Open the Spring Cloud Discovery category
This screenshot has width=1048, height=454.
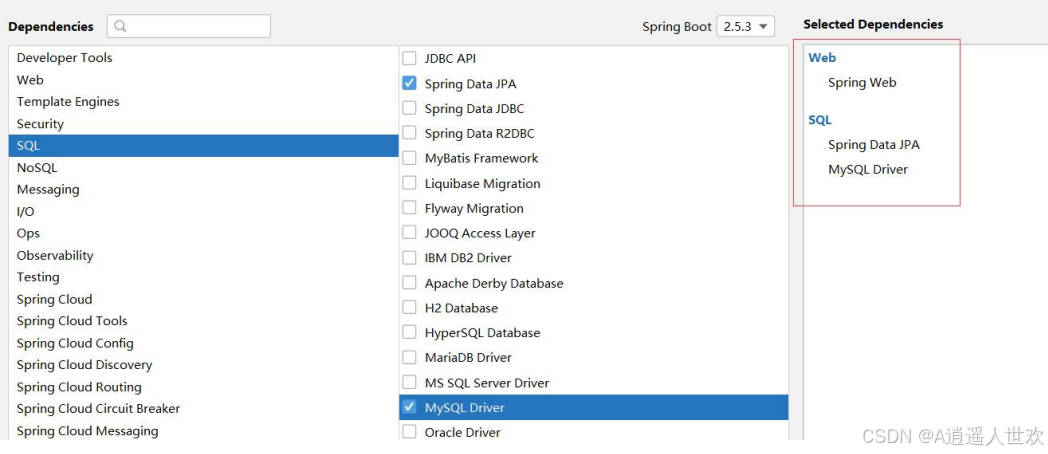coord(203,365)
